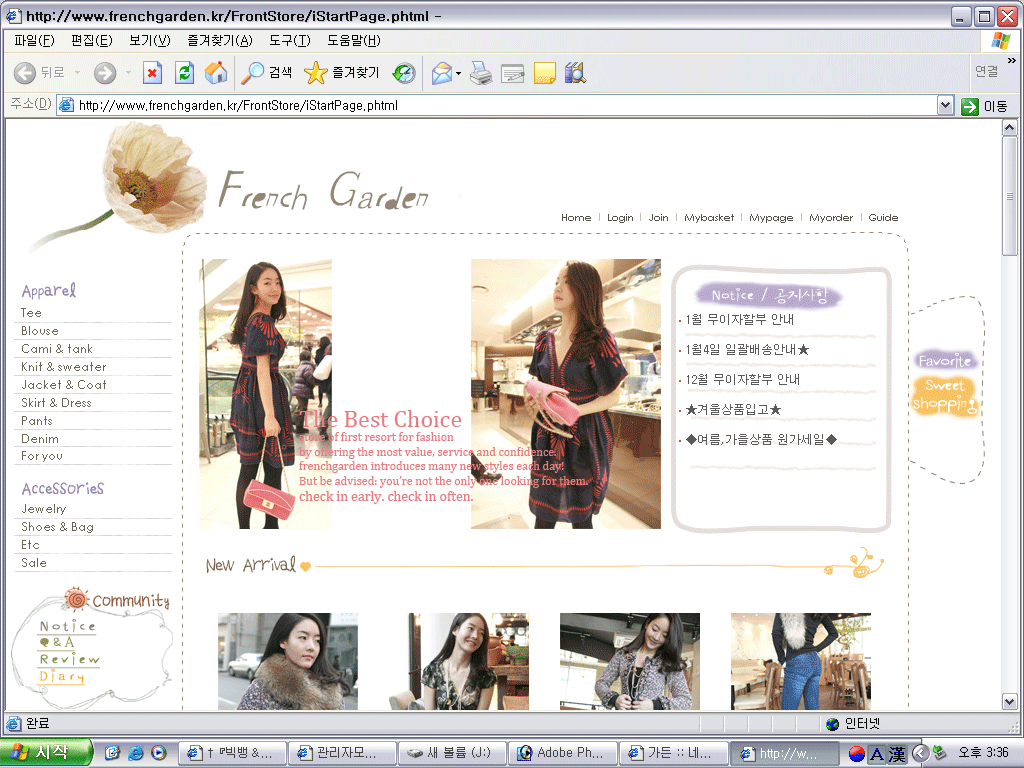Click the Show Desktop quick launch icon
Image resolution: width=1024 pixels, height=768 pixels.
click(112, 753)
